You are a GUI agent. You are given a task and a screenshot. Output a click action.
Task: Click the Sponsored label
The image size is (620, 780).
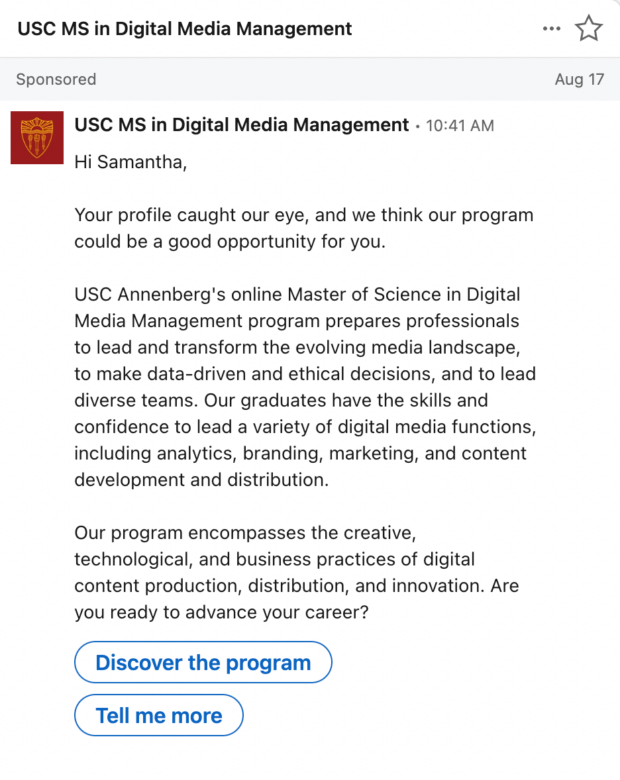pos(56,80)
